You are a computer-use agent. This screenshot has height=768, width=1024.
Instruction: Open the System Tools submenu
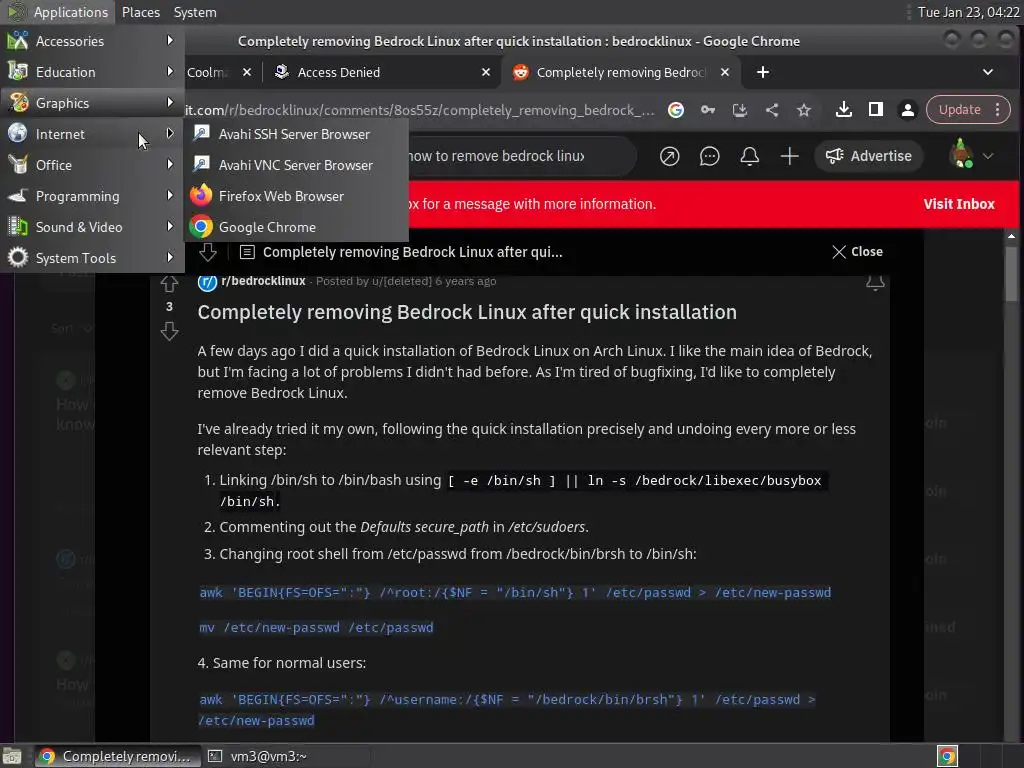[92, 258]
